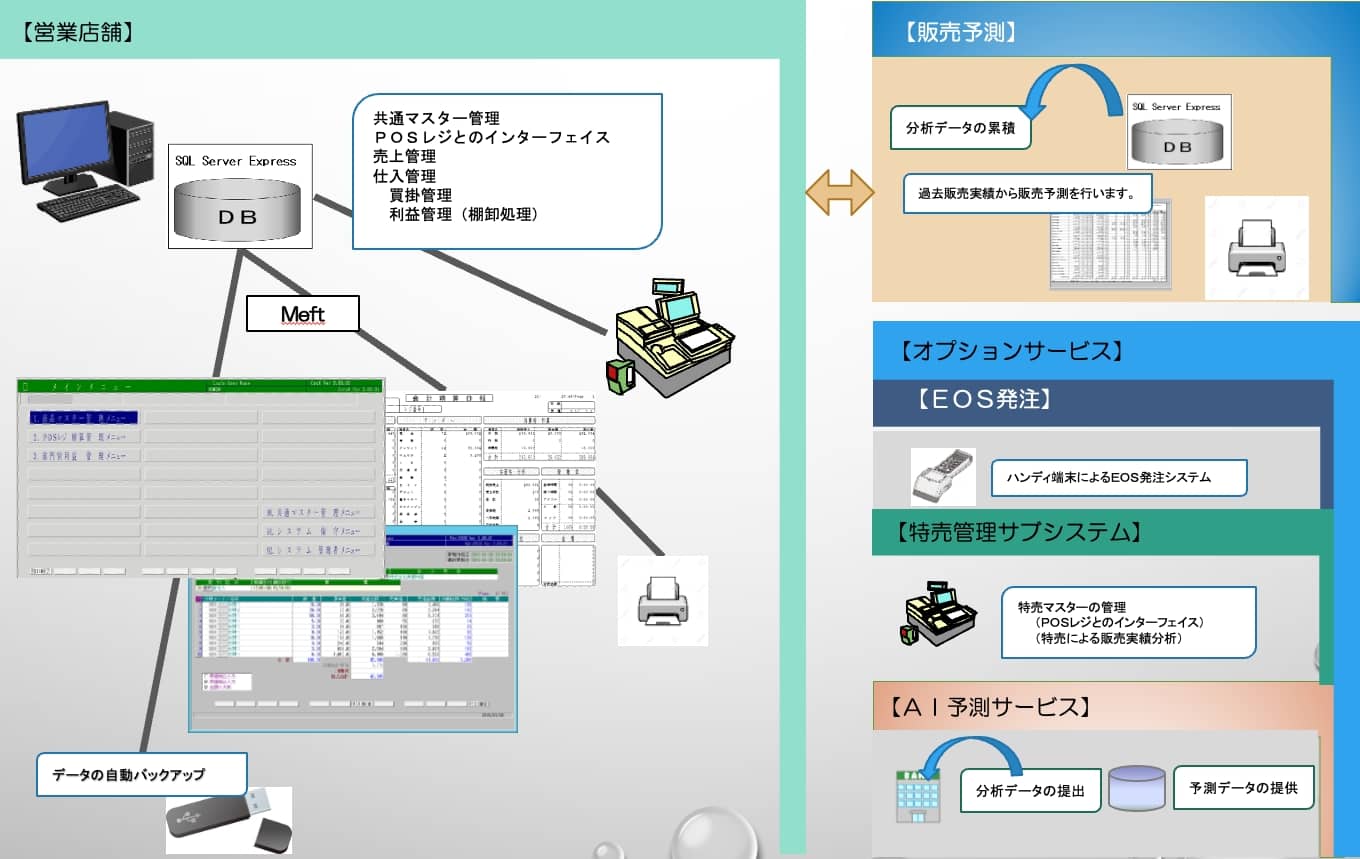
Task: Click the POS cash register icon in 営業店舗
Action: tap(669, 339)
